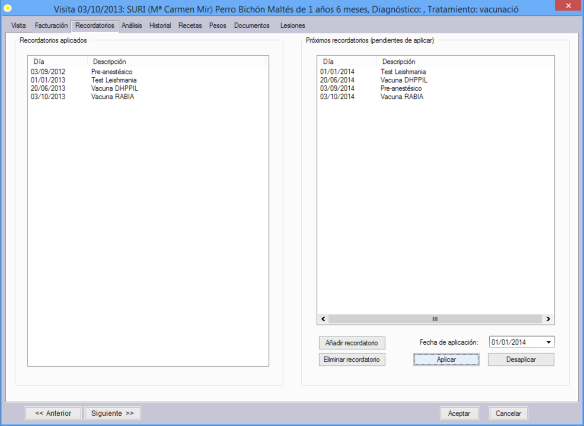Viewport: 584px width, 426px height.
Task: Click the Desaplicar button
Action: 521,359
